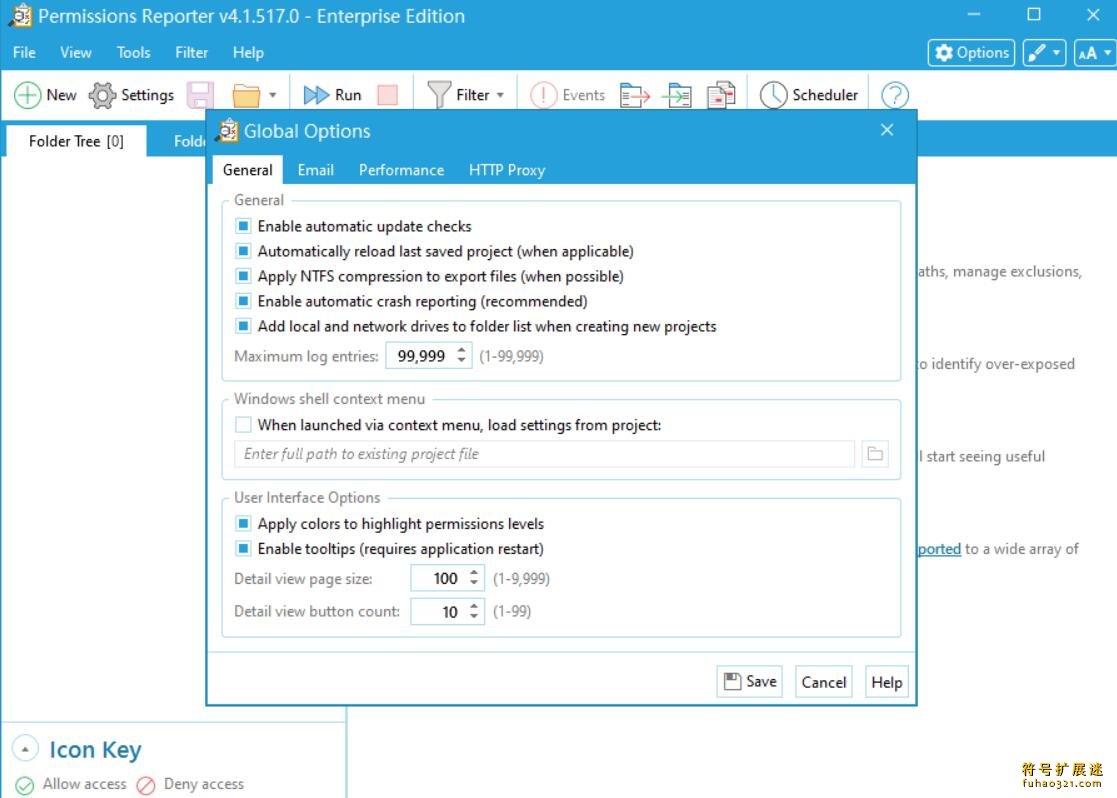Open the File menu
The height and width of the screenshot is (798, 1117).
pos(24,53)
